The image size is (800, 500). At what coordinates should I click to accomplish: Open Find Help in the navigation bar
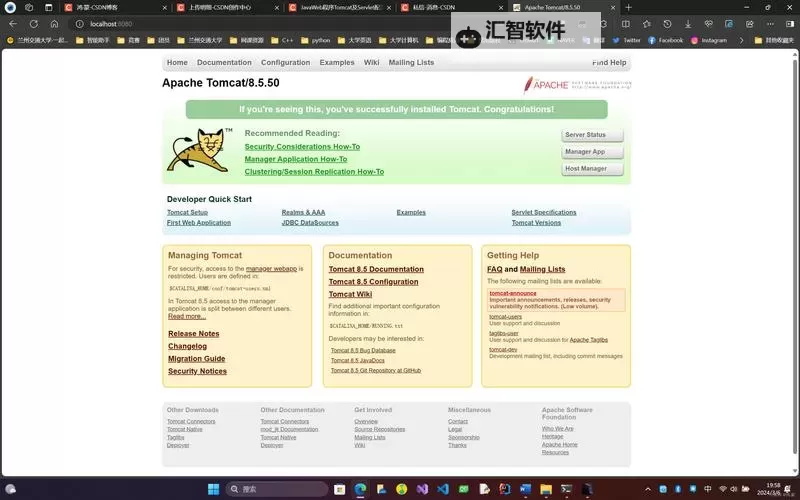point(609,62)
